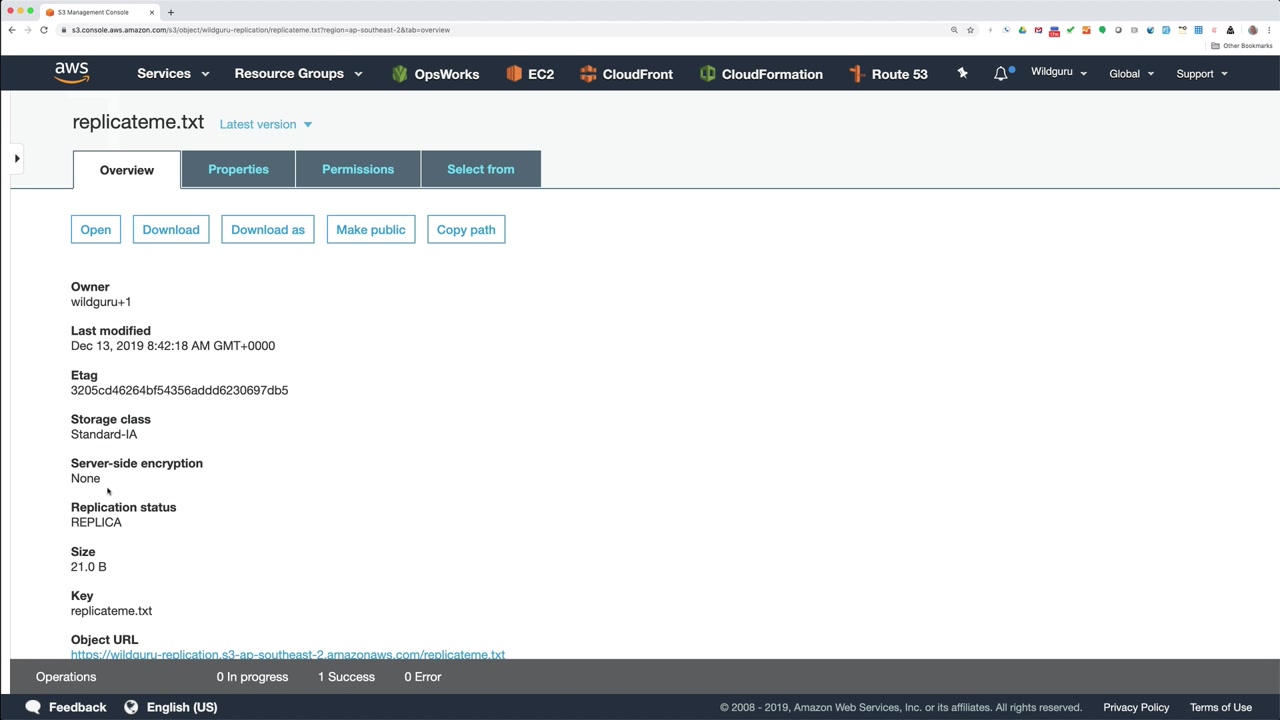Expand the Services menu

(x=173, y=74)
